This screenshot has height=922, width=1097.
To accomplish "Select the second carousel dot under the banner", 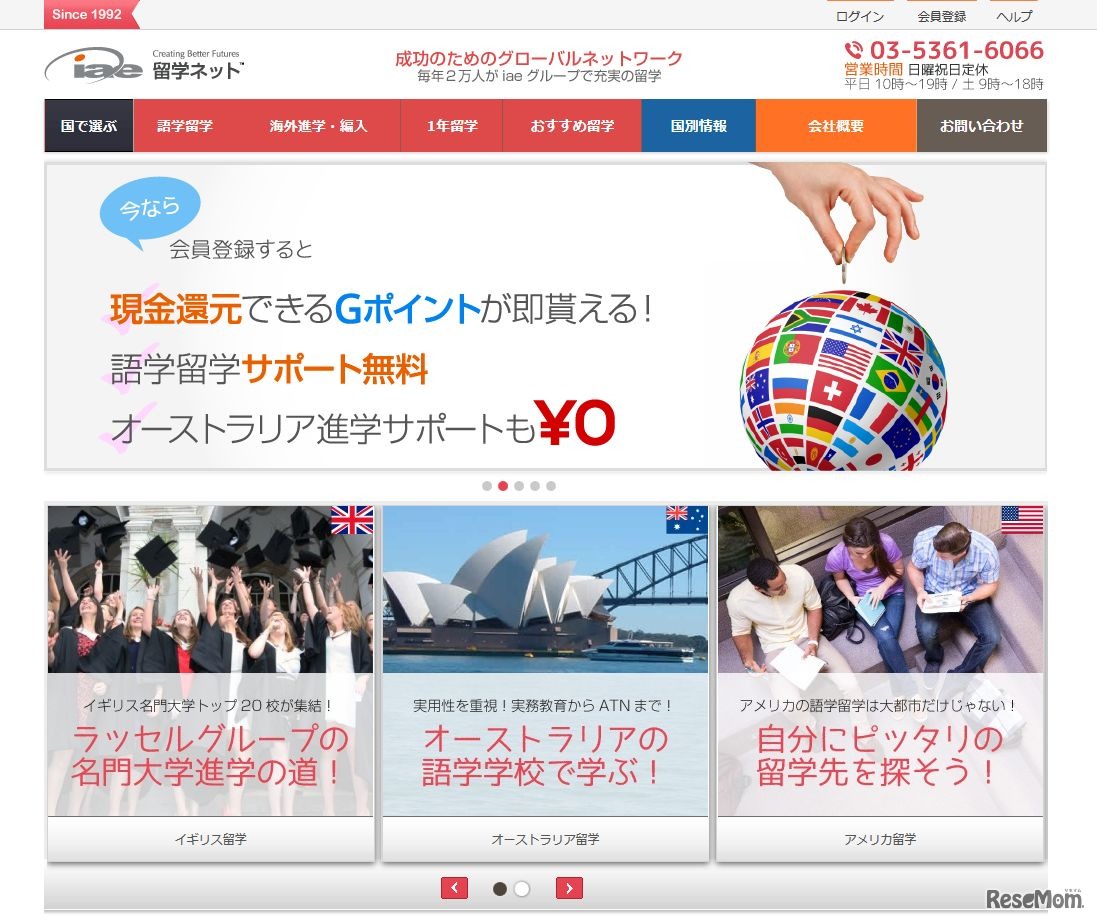I will tap(503, 486).
